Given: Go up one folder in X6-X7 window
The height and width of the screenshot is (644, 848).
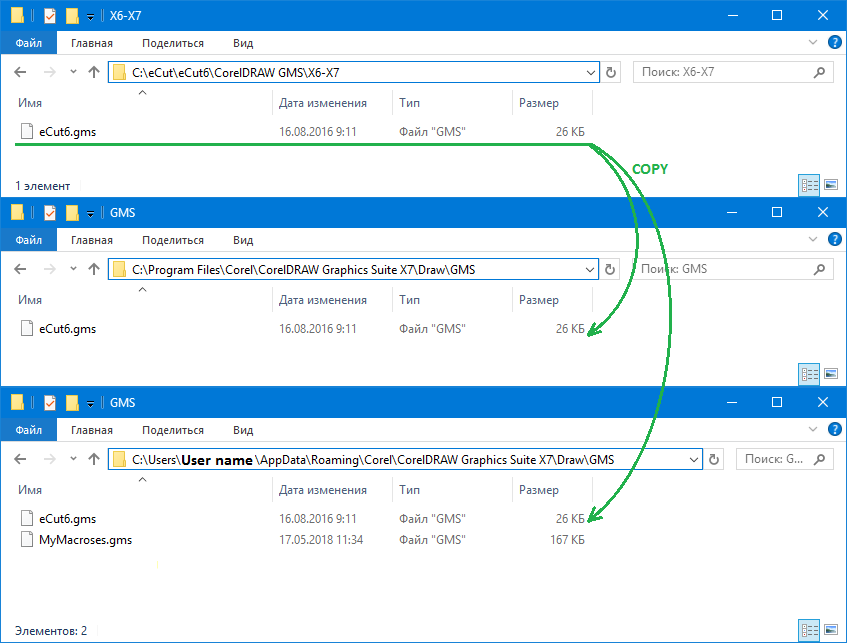Looking at the screenshot, I should [94, 72].
